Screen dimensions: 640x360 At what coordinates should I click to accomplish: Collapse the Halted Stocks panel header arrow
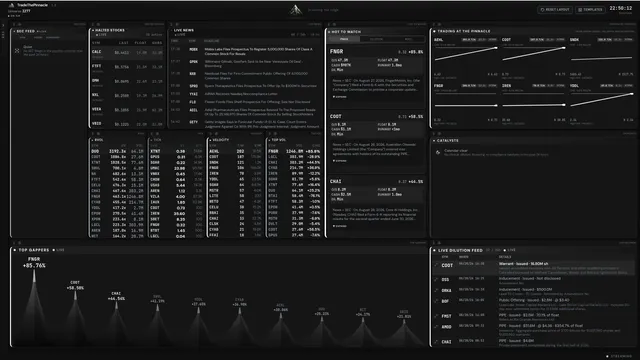pos(93,30)
